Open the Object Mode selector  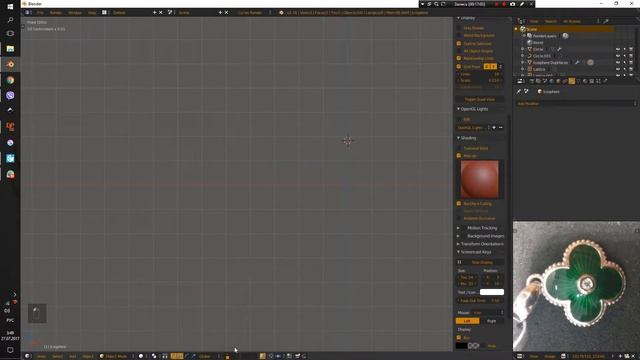point(116,356)
